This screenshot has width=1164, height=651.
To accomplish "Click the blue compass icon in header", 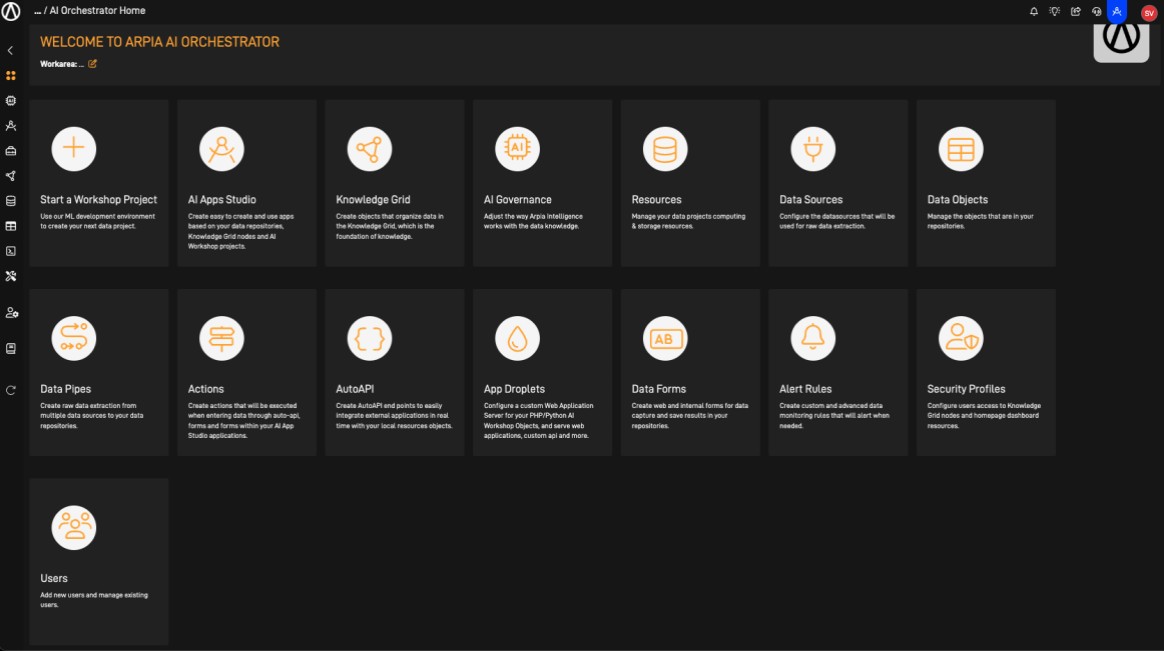I will (1117, 11).
